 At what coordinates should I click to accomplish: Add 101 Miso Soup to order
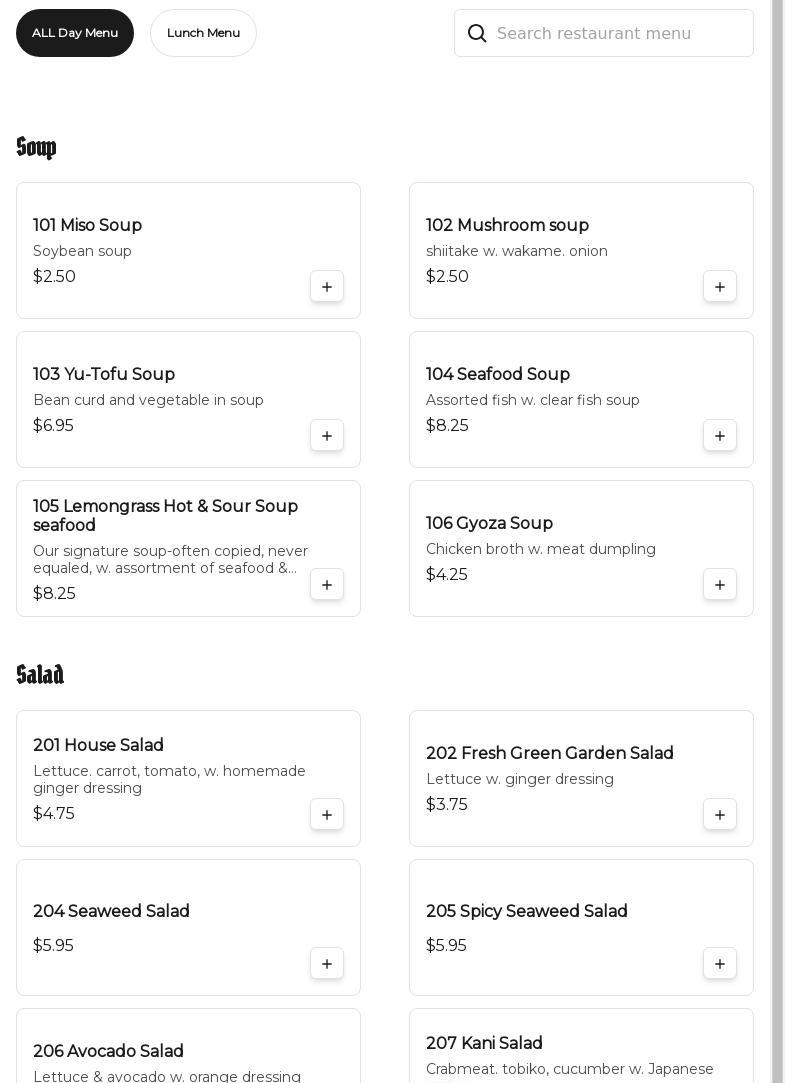[x=327, y=287]
